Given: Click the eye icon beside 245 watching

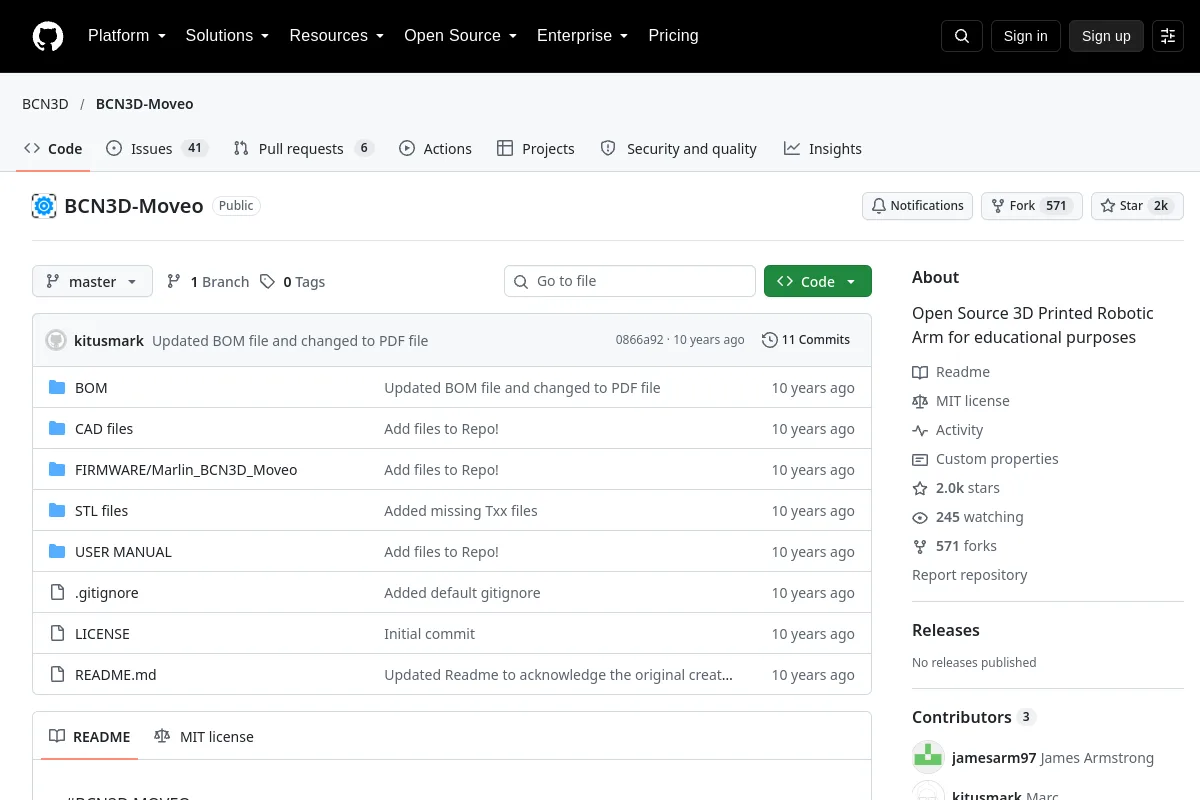Looking at the screenshot, I should [x=920, y=517].
